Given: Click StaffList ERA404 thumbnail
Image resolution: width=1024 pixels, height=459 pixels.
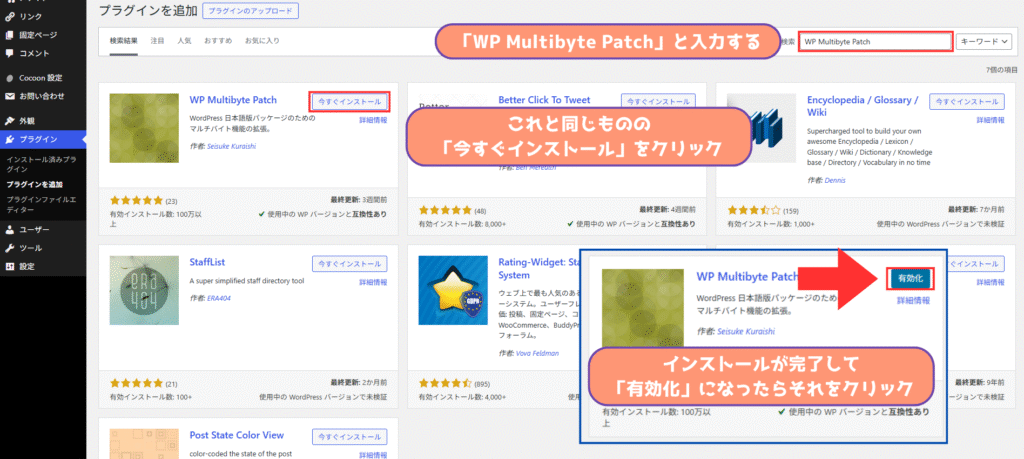Looking at the screenshot, I should (x=144, y=290).
